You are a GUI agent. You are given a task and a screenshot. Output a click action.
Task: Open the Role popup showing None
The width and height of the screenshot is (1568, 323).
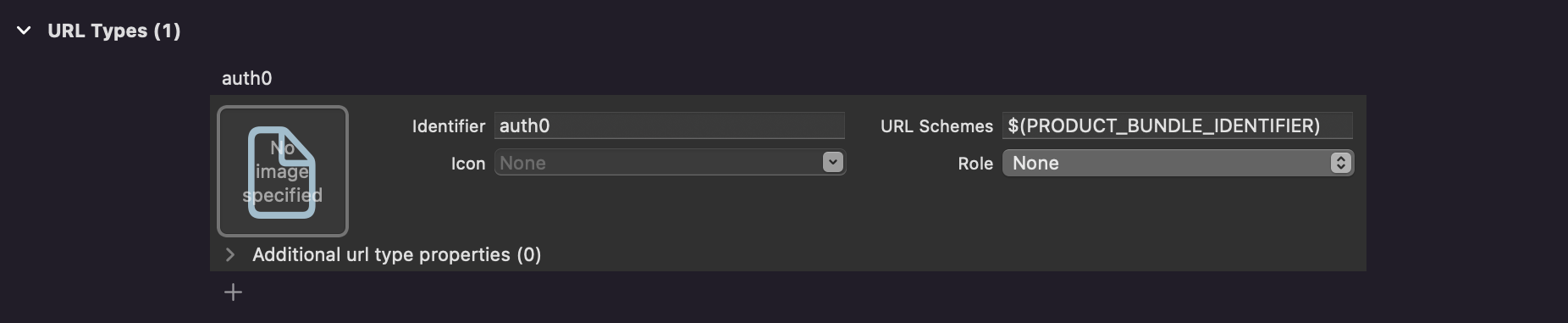point(1178,163)
